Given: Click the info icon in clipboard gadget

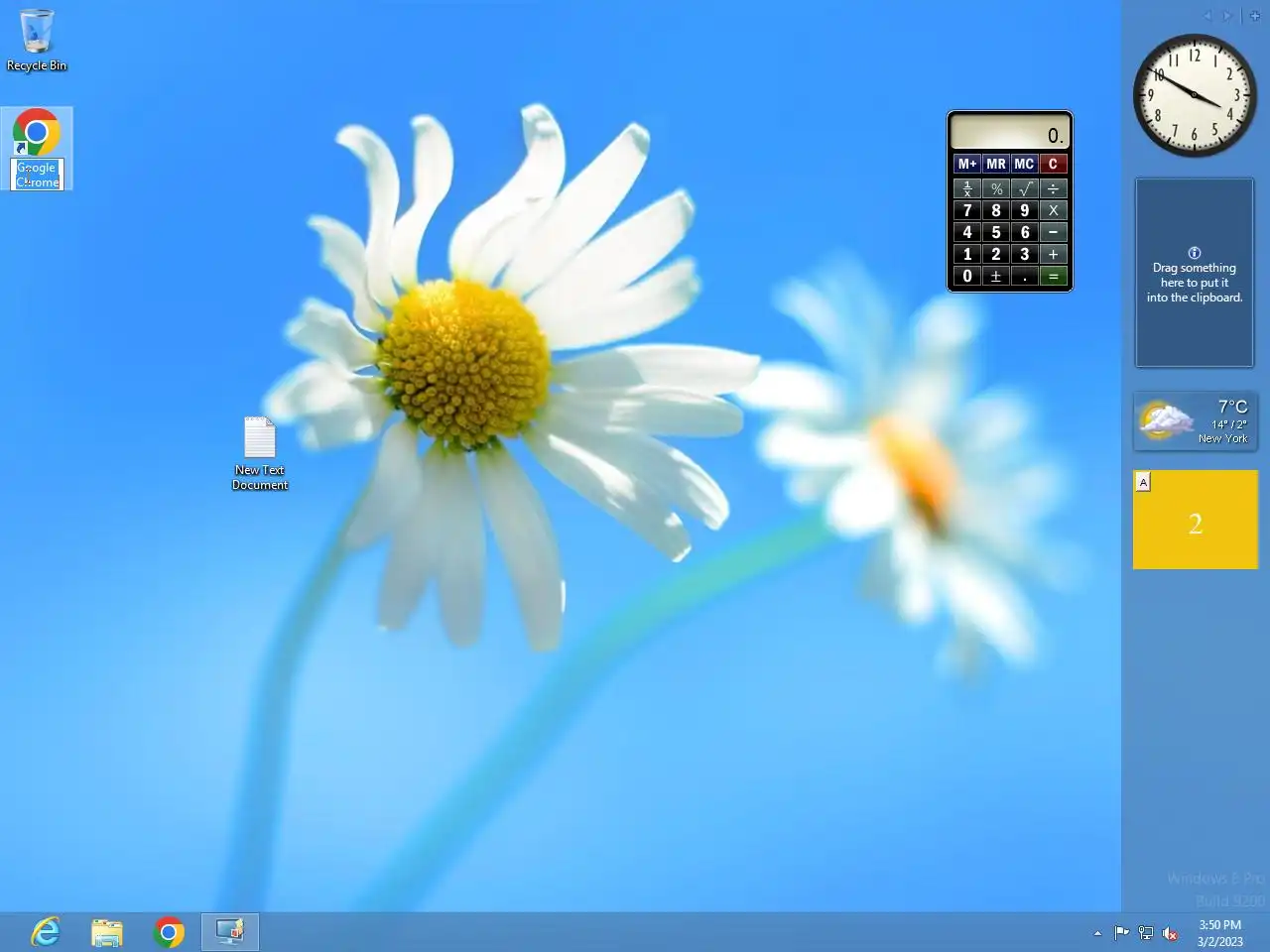Looking at the screenshot, I should [1195, 253].
